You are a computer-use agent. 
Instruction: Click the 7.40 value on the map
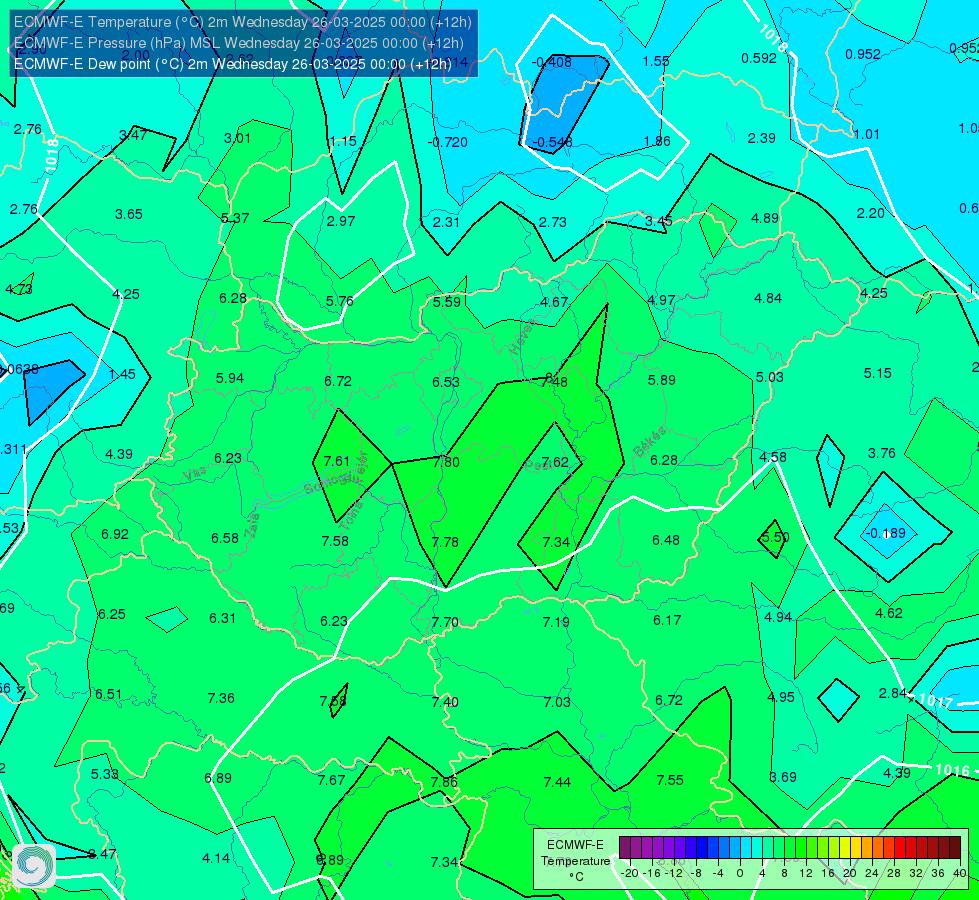445,703
